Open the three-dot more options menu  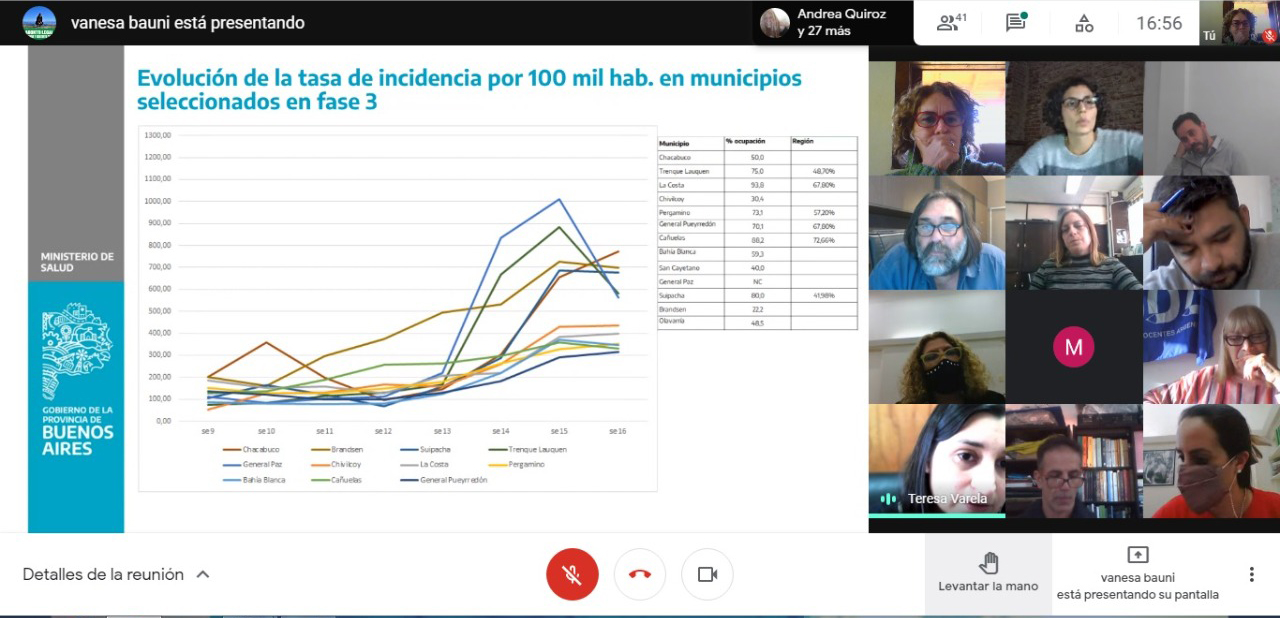(1251, 574)
